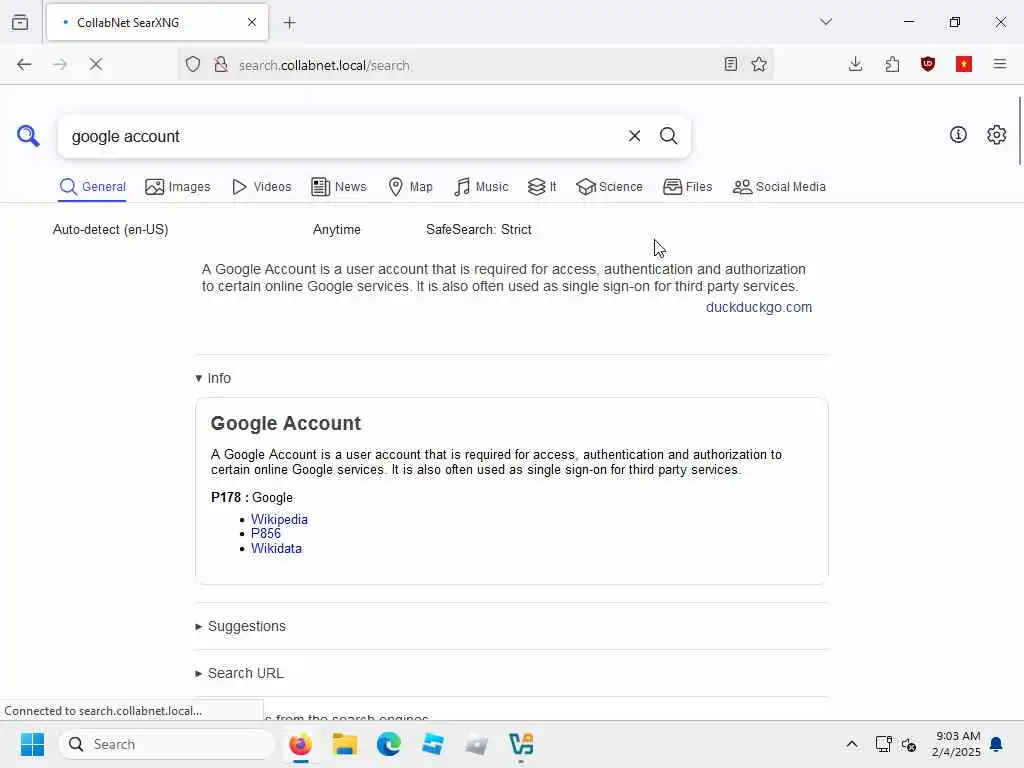This screenshot has width=1024, height=768.
Task: Stop loading the page
Action: coord(95,64)
